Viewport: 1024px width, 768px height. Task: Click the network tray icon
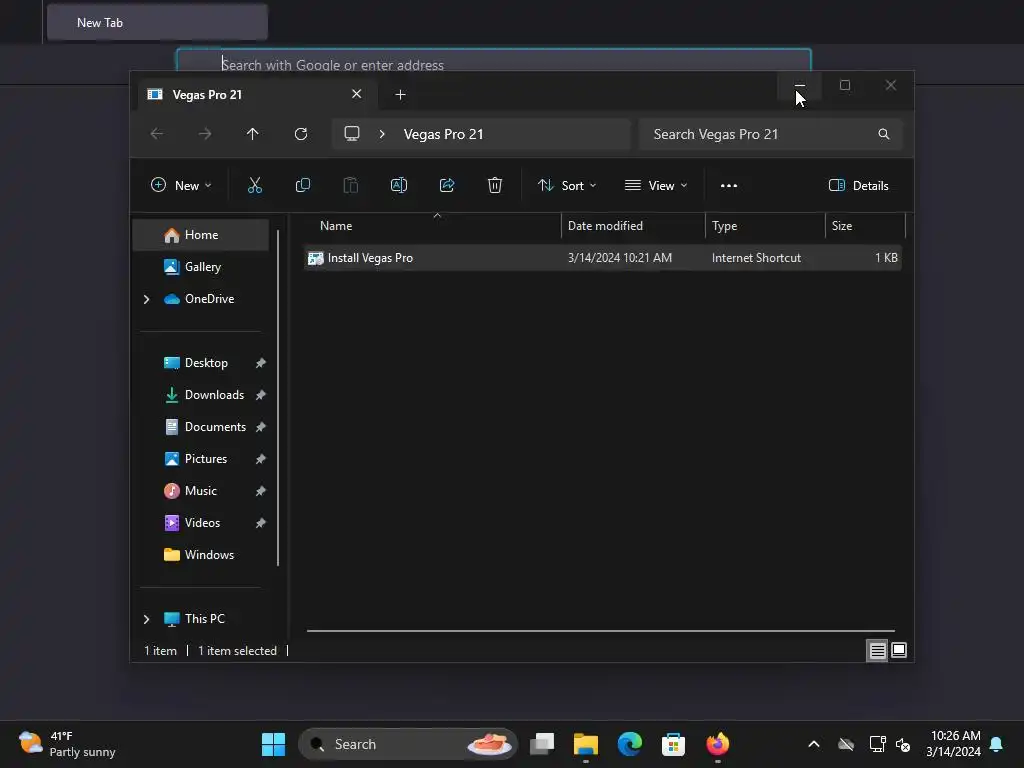pos(877,744)
